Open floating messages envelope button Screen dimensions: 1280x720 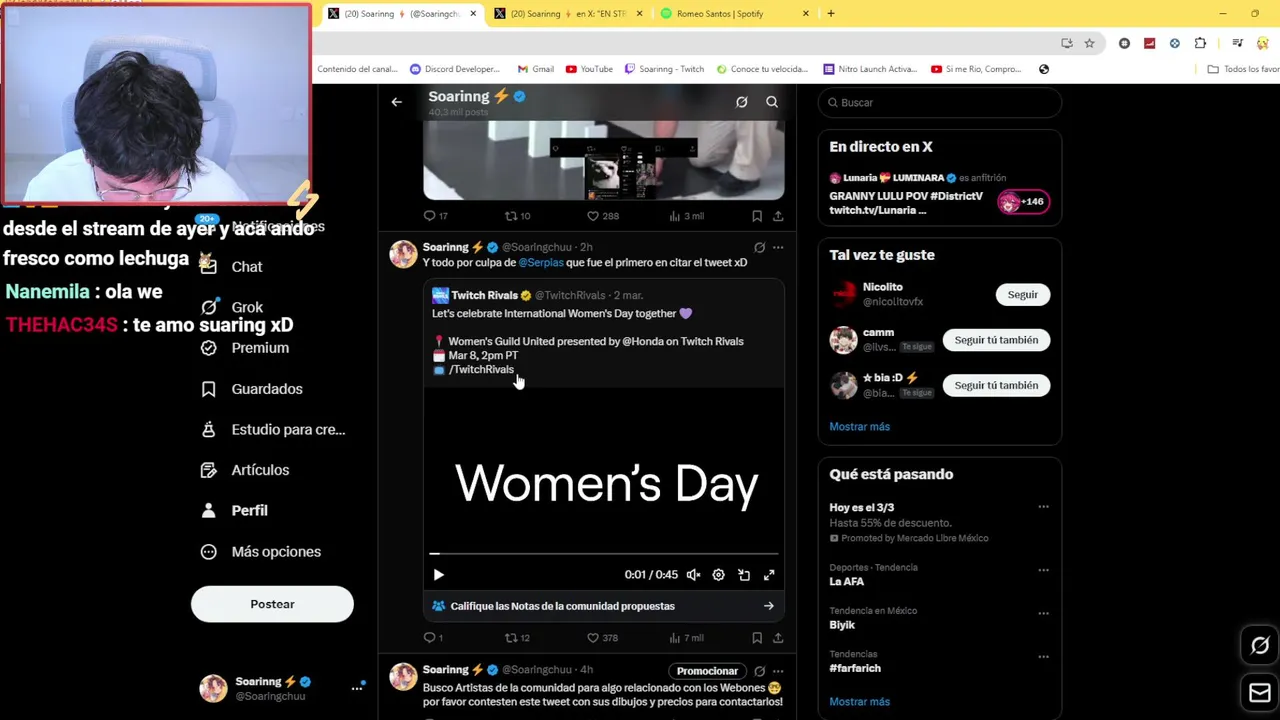1260,692
